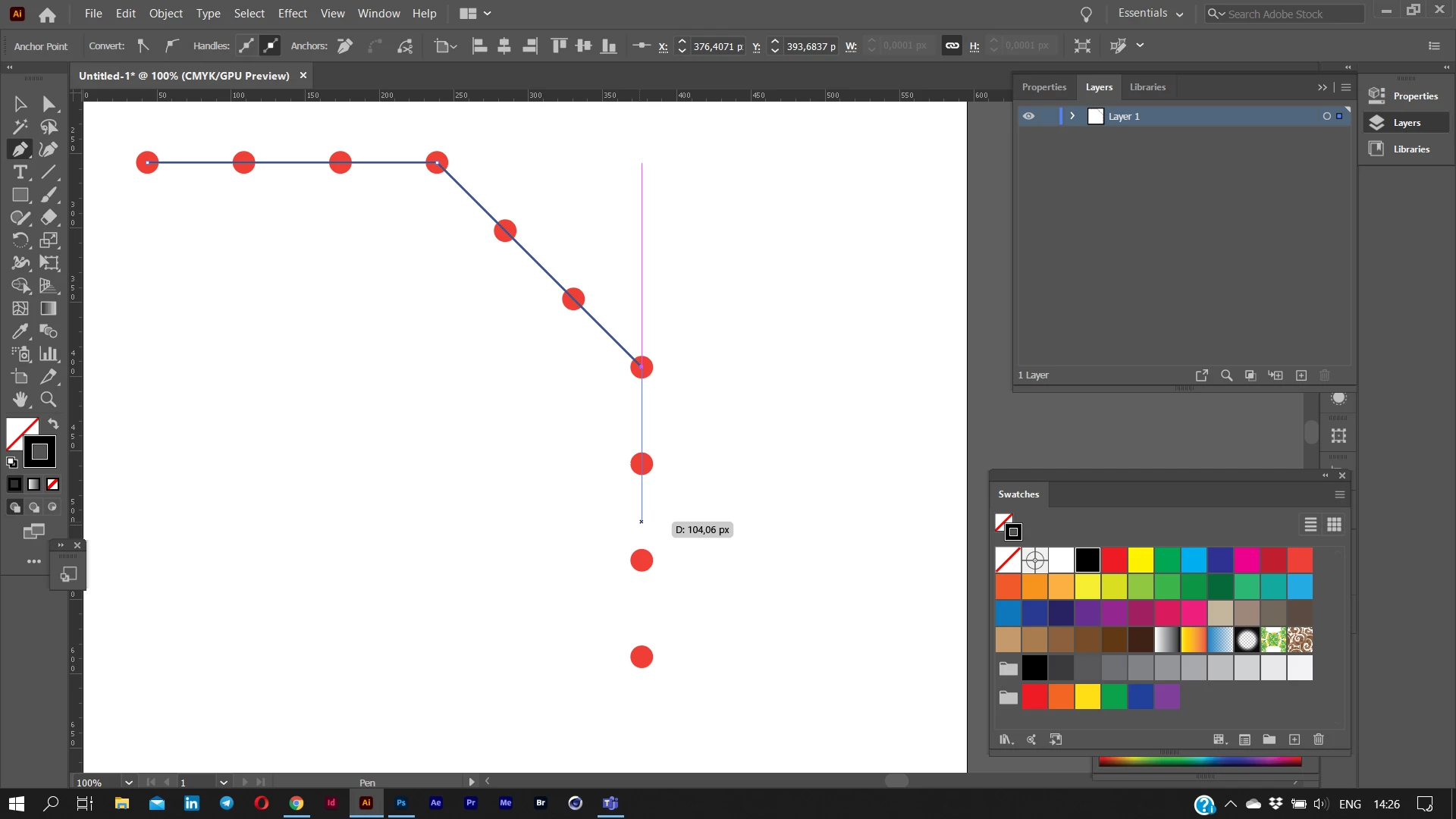Hide Layer 1 with the eye icon
Screen dimensions: 1456x819
[x=1028, y=116]
